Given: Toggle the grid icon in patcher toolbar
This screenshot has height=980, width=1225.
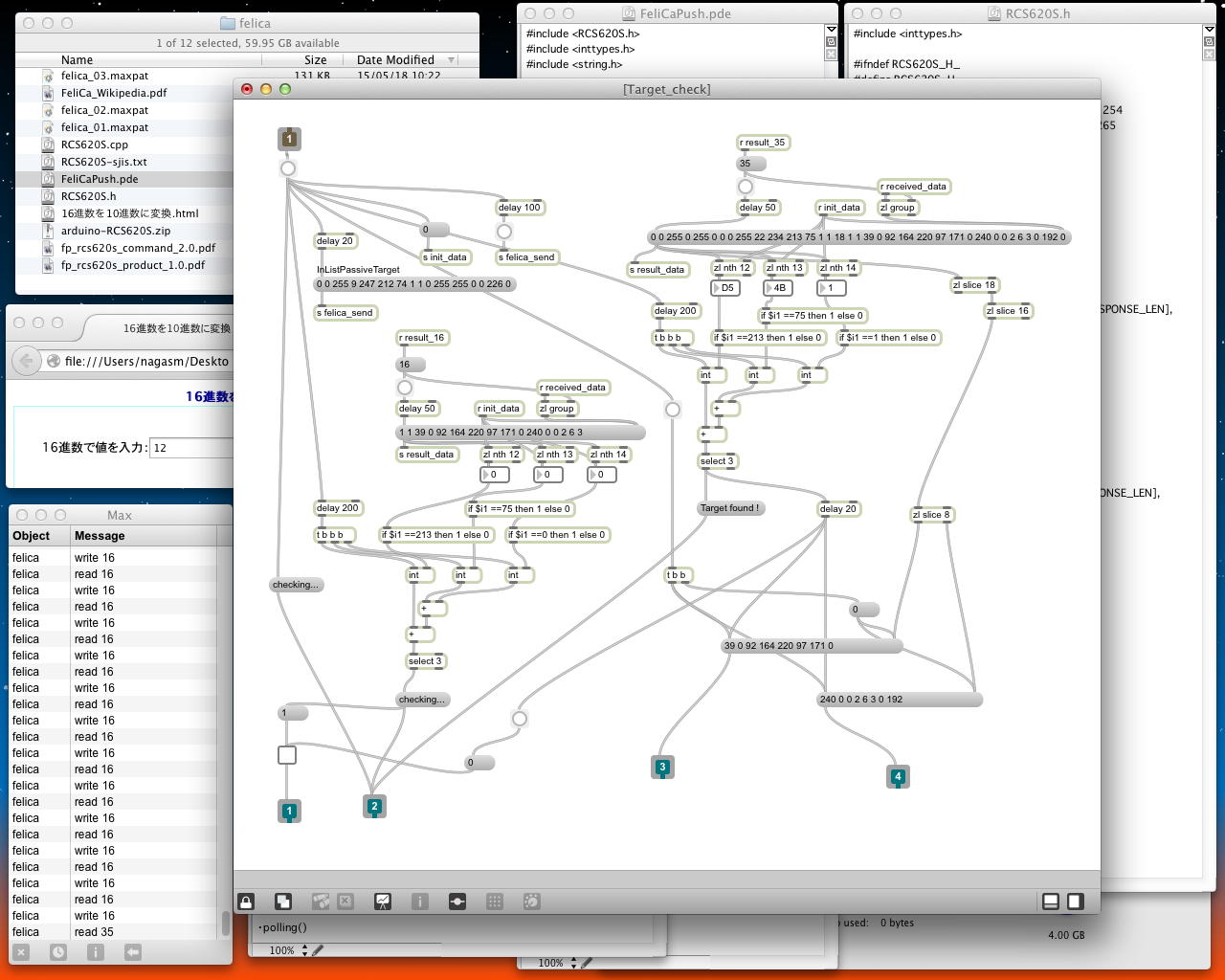Looking at the screenshot, I should tap(495, 901).
